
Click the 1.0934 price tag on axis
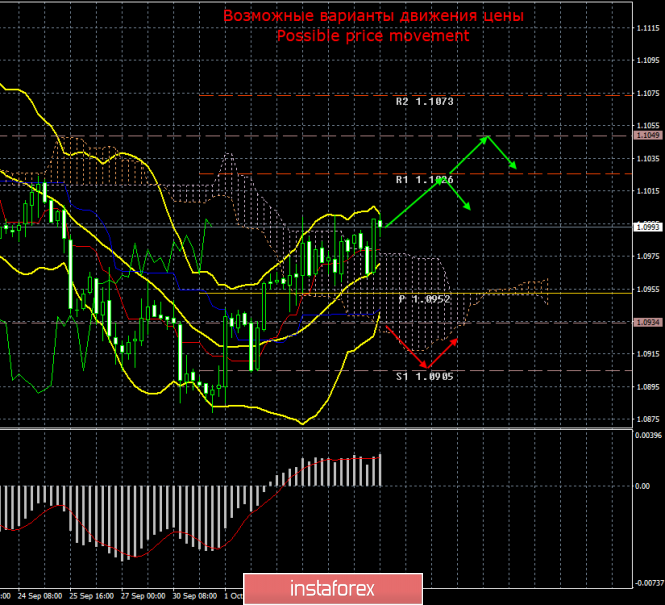coord(648,323)
